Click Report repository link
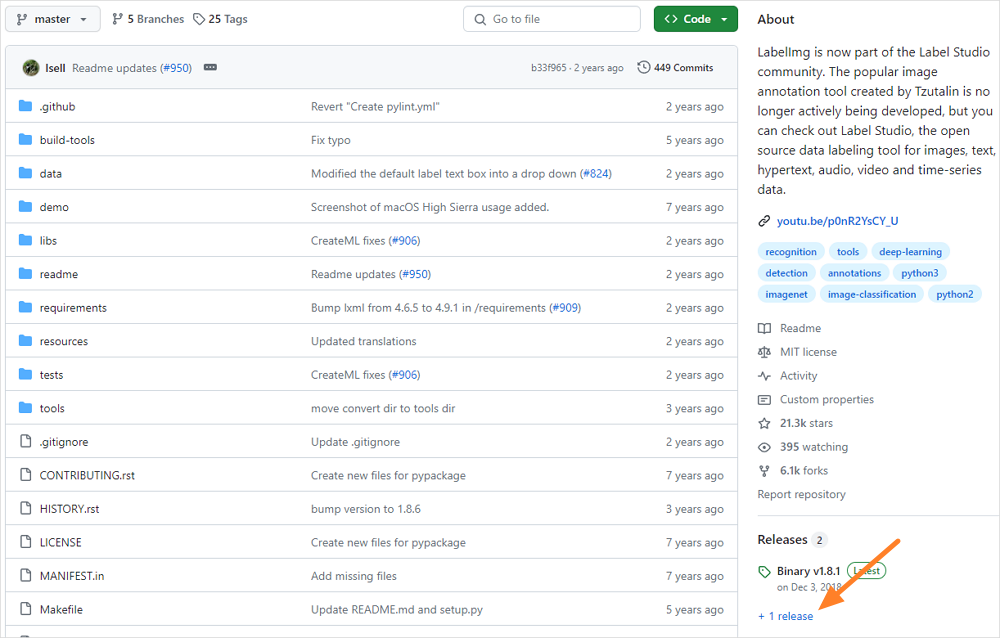Viewport: 1000px width, 638px height. pyautogui.click(x=801, y=494)
